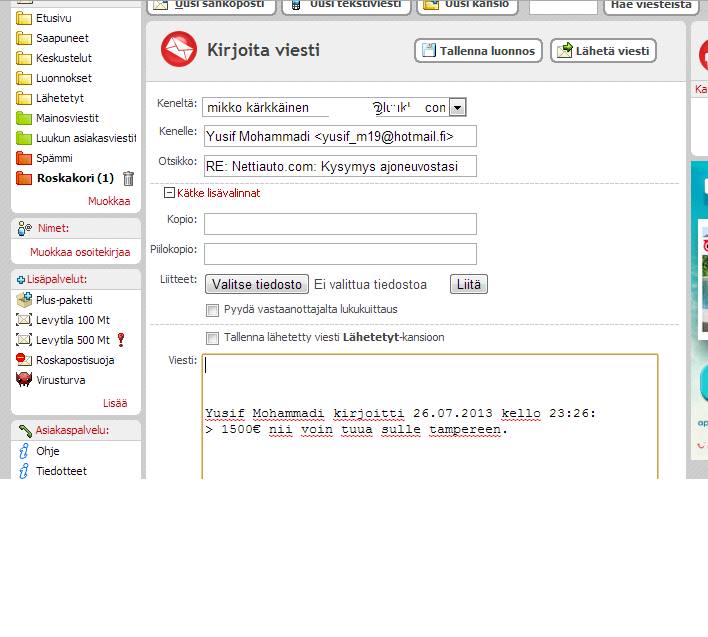The height and width of the screenshot is (637, 708).
Task: Open the Saapuneet folder icon
Action: (x=24, y=38)
